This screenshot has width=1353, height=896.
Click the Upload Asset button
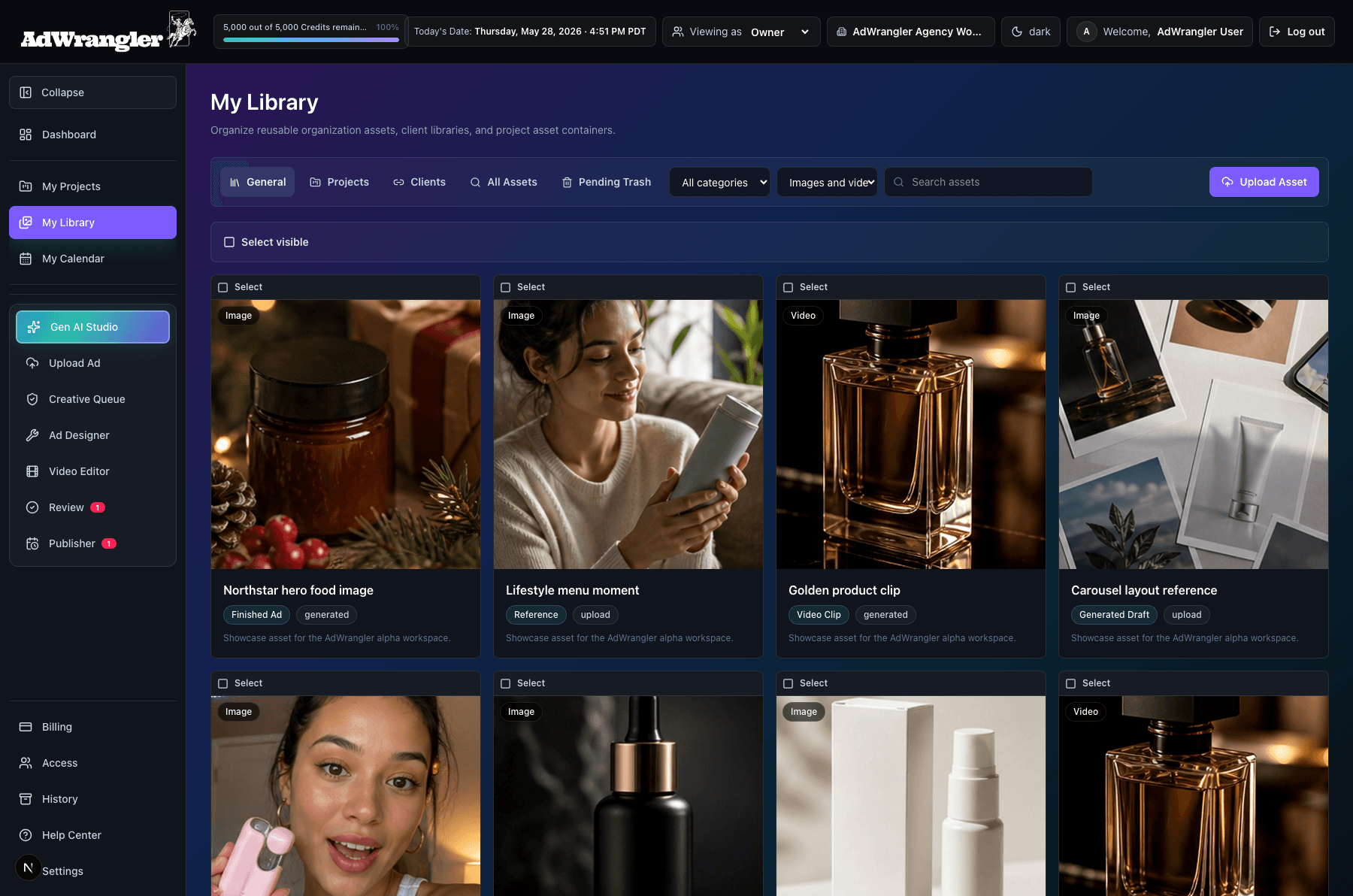(x=1264, y=182)
